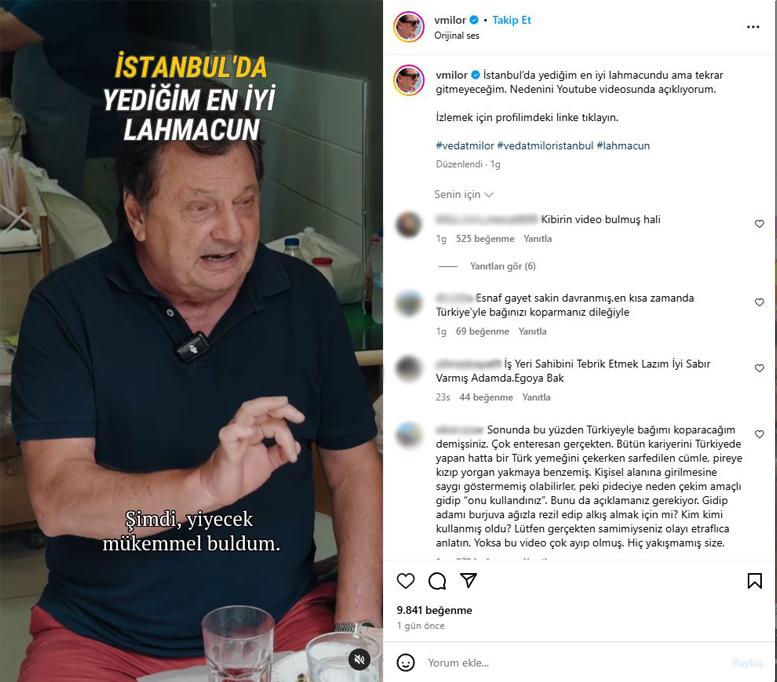Reply to the 525 beğenme comment via Yanıtla
This screenshot has width=777, height=682.
(537, 239)
